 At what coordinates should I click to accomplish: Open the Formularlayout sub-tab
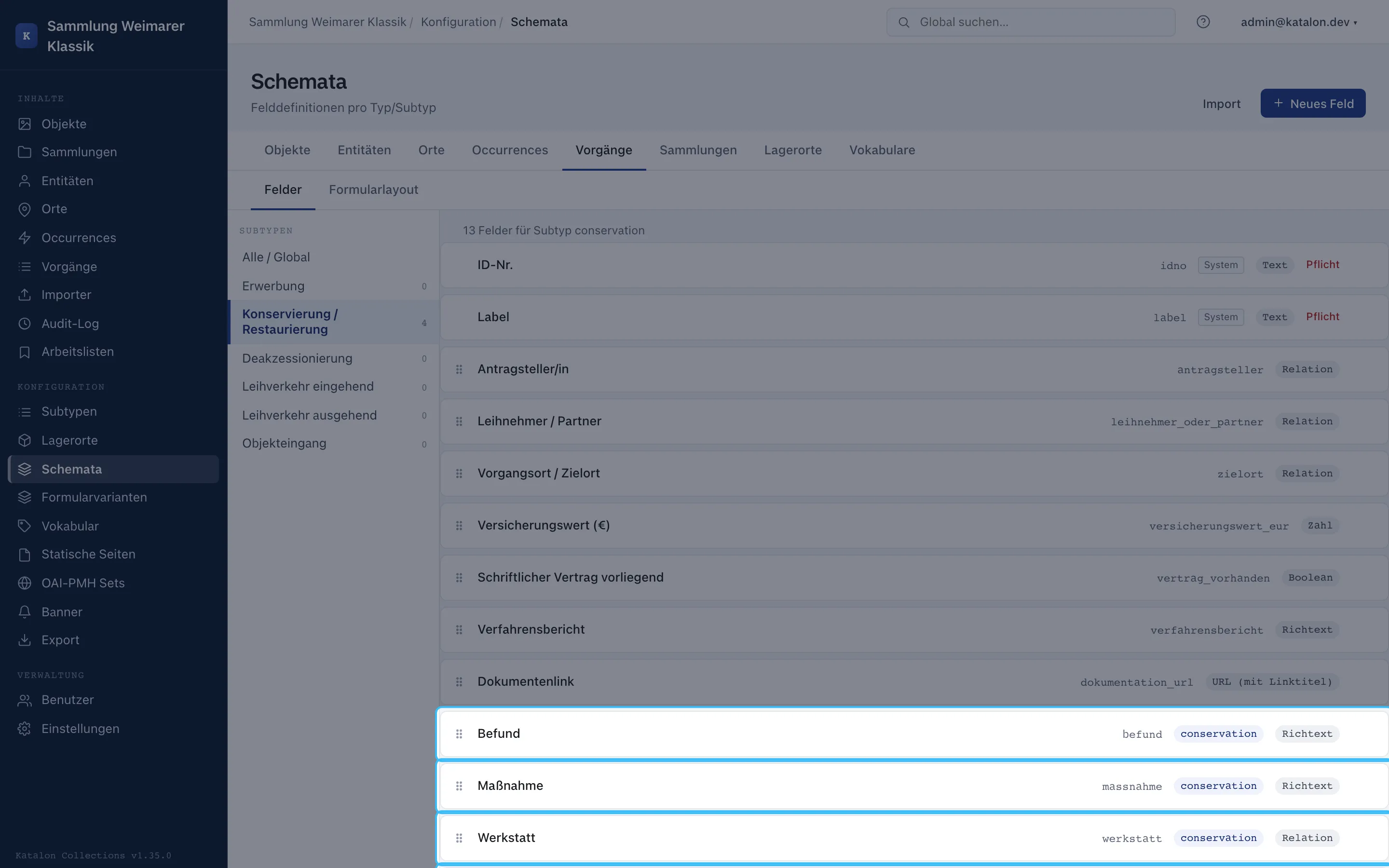[373, 190]
